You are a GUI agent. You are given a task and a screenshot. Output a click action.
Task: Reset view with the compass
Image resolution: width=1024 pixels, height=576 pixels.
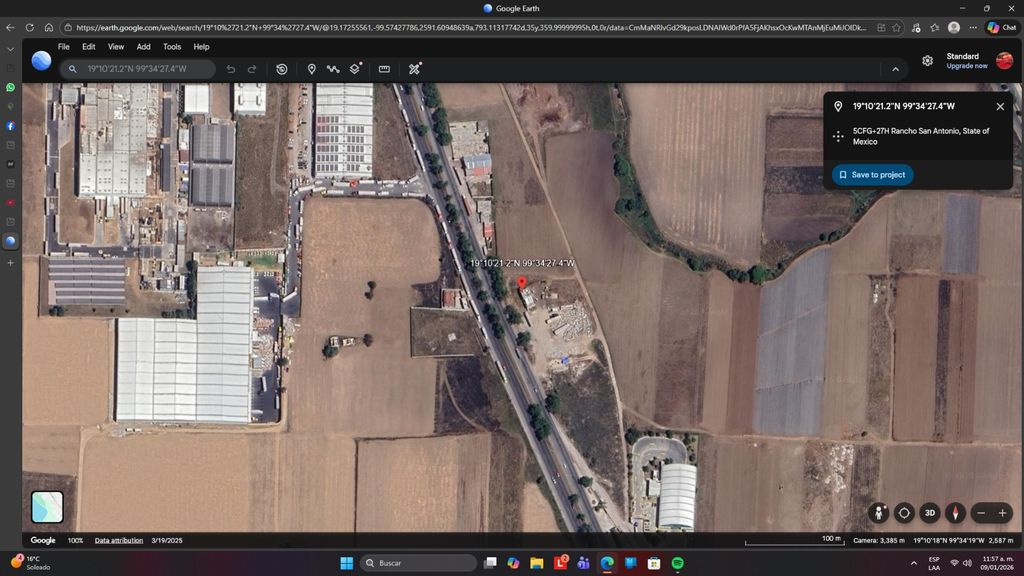(955, 513)
